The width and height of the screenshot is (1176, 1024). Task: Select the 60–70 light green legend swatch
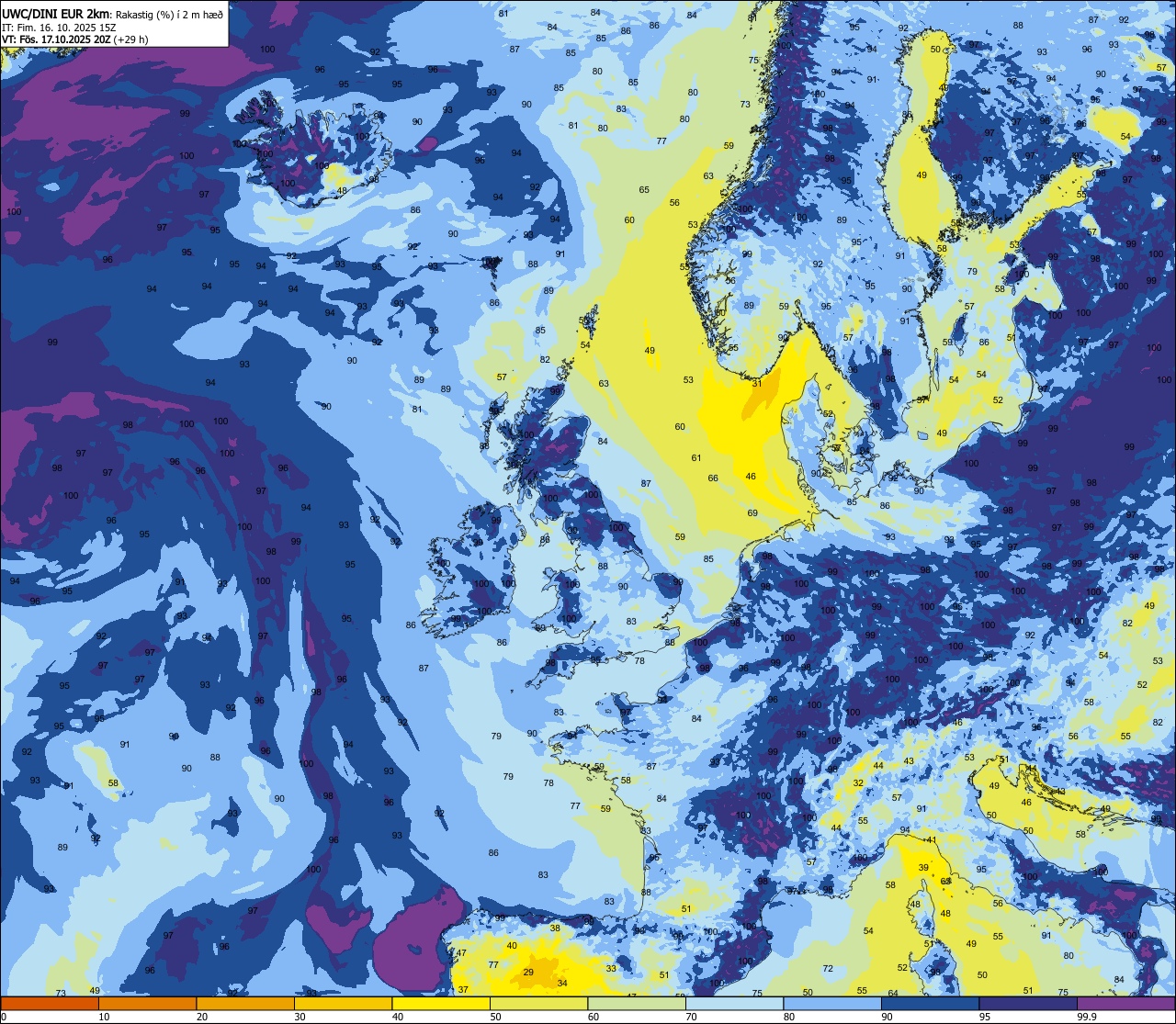(637, 1003)
